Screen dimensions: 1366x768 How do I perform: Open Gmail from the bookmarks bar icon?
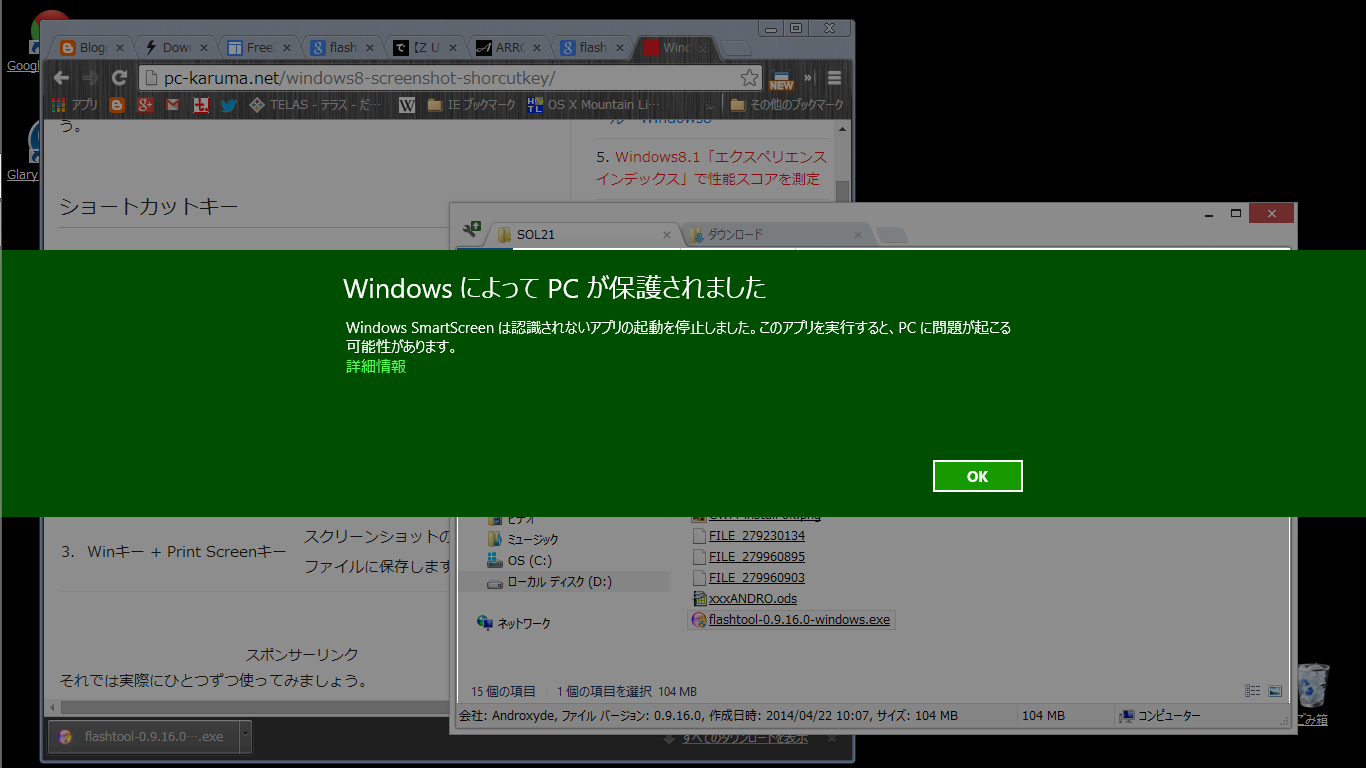[x=173, y=104]
